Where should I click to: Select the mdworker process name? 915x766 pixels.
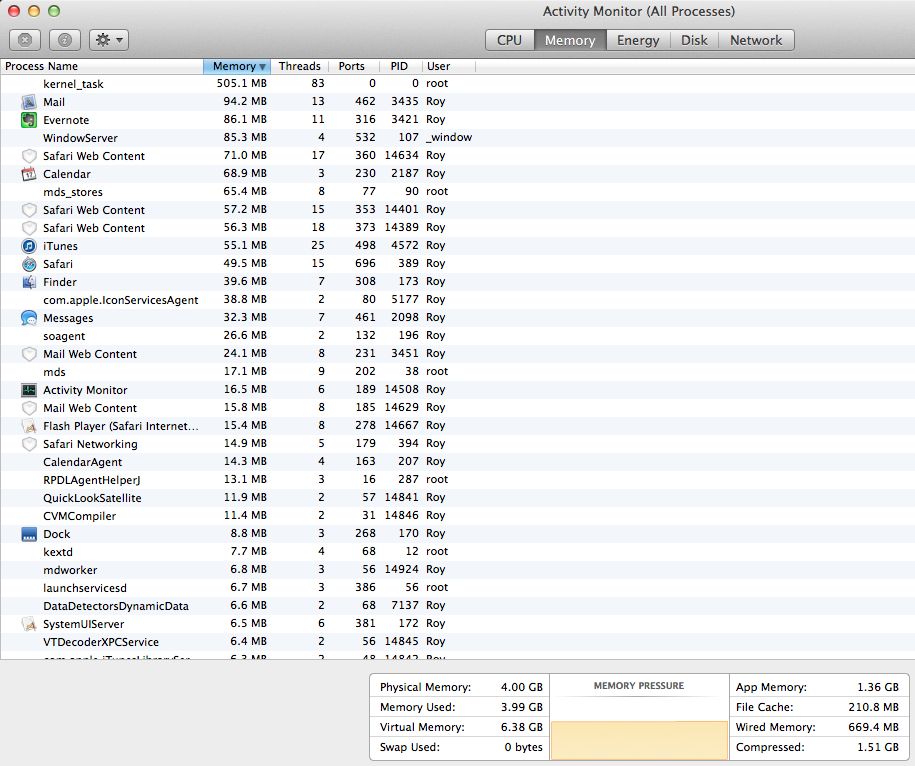click(x=70, y=570)
